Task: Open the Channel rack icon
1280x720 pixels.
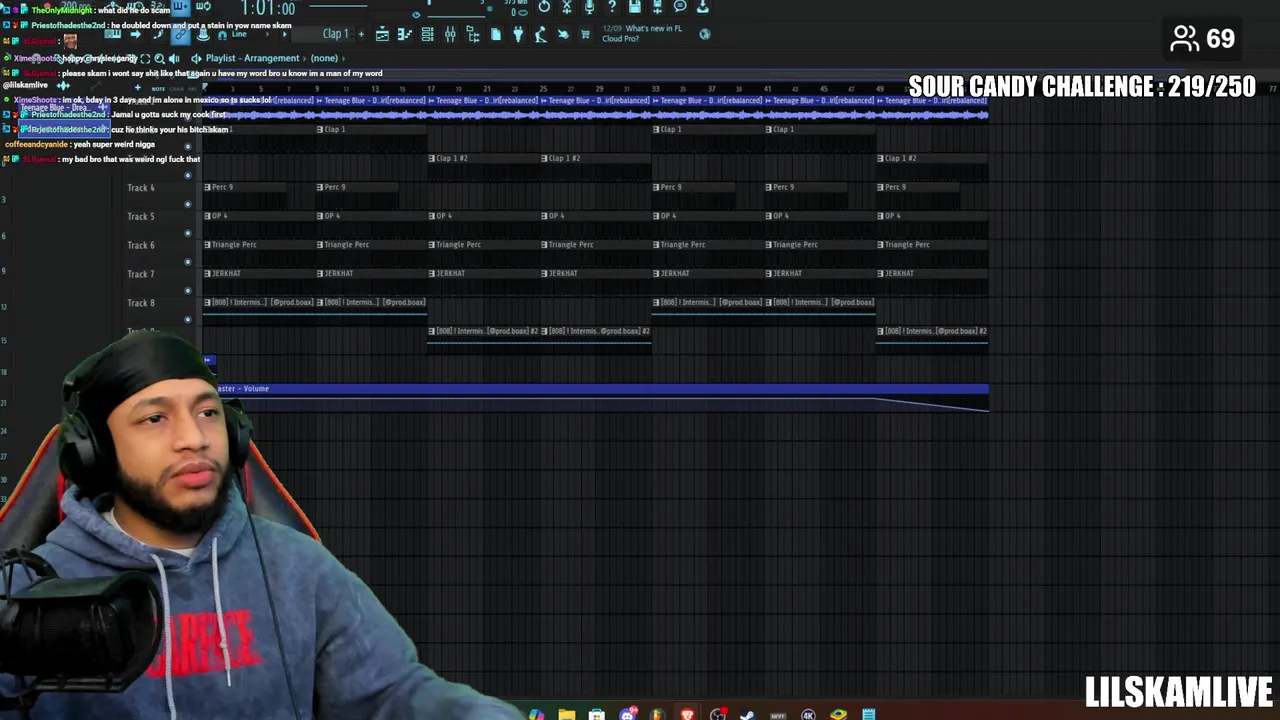Action: [427, 34]
